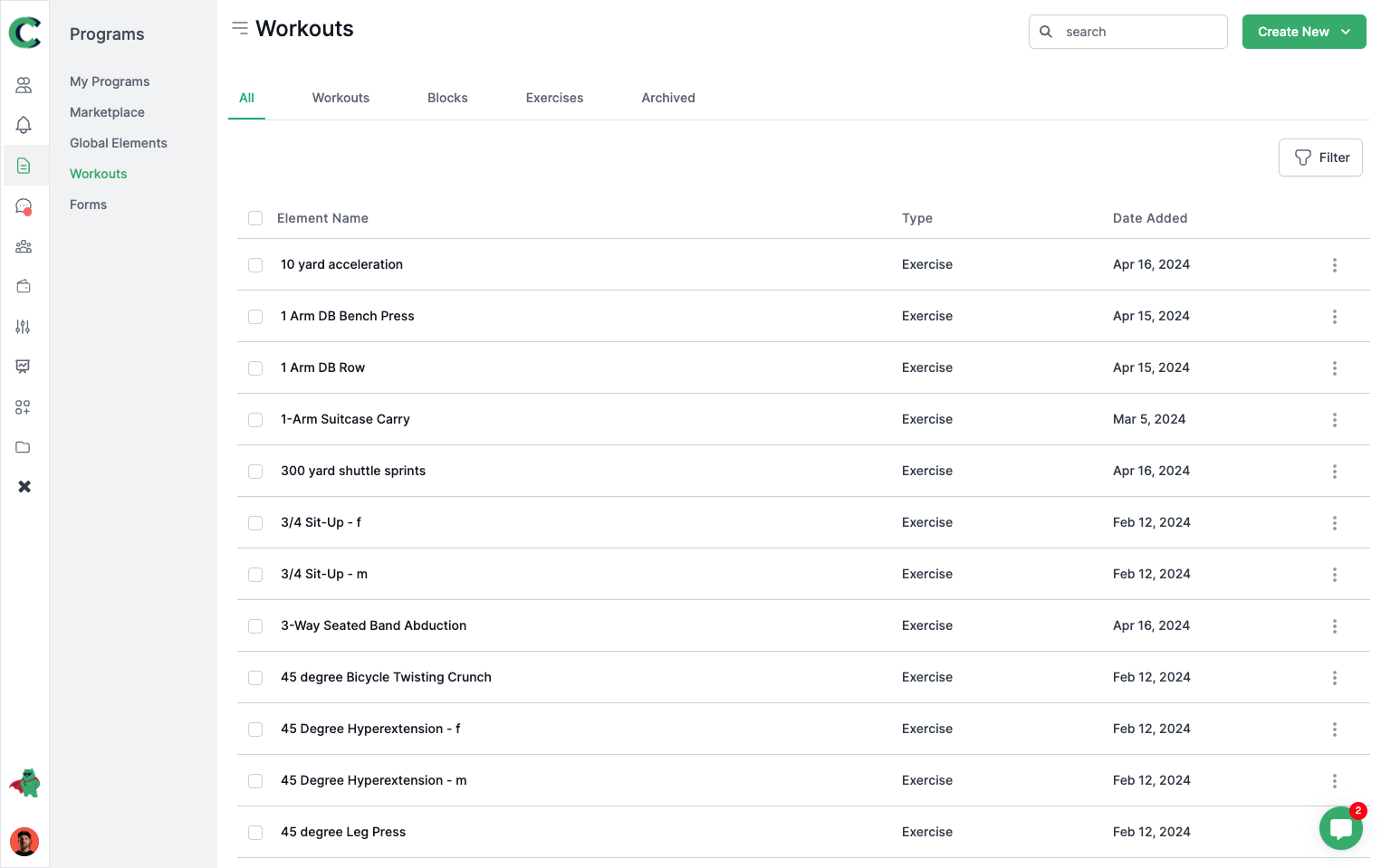Check the box for 45 Degree Hyperextension - m
Viewport: 1381px width, 868px height.
255,781
